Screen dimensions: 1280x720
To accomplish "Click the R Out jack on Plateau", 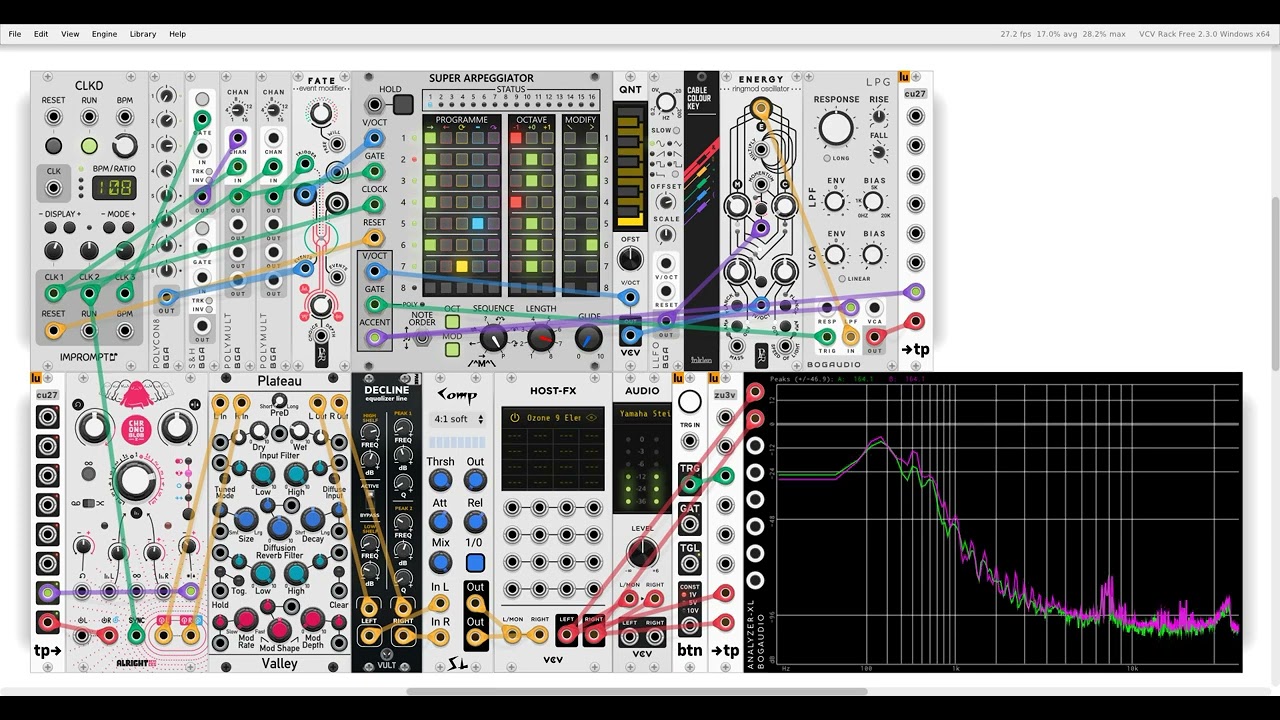I will [339, 402].
